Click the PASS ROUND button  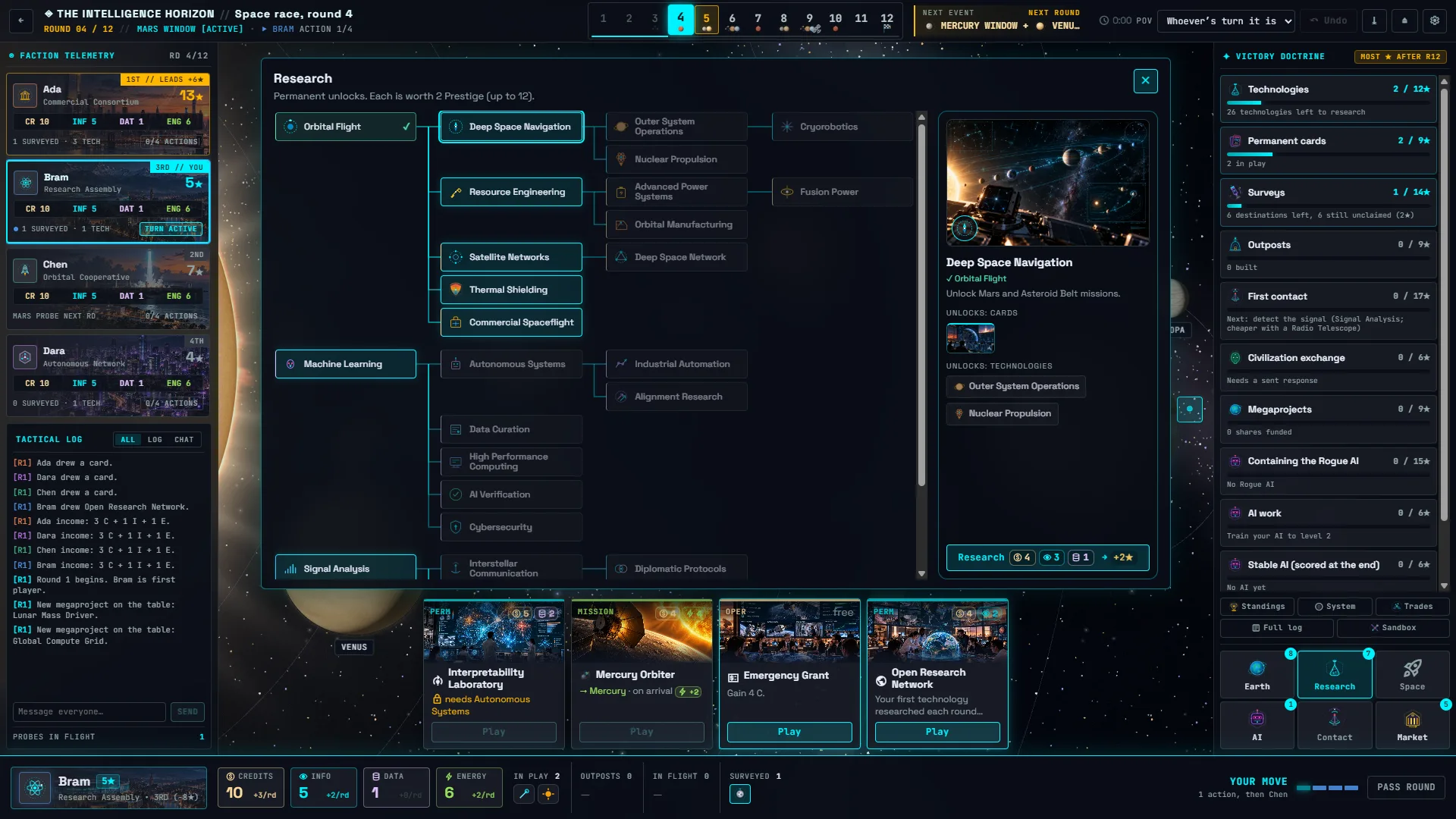(x=1405, y=787)
